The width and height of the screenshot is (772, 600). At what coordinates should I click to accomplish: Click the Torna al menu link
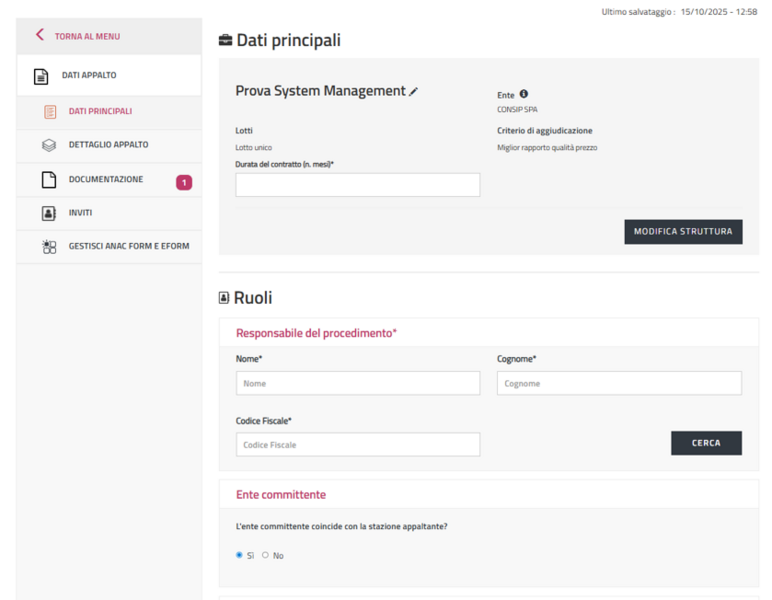click(x=87, y=36)
